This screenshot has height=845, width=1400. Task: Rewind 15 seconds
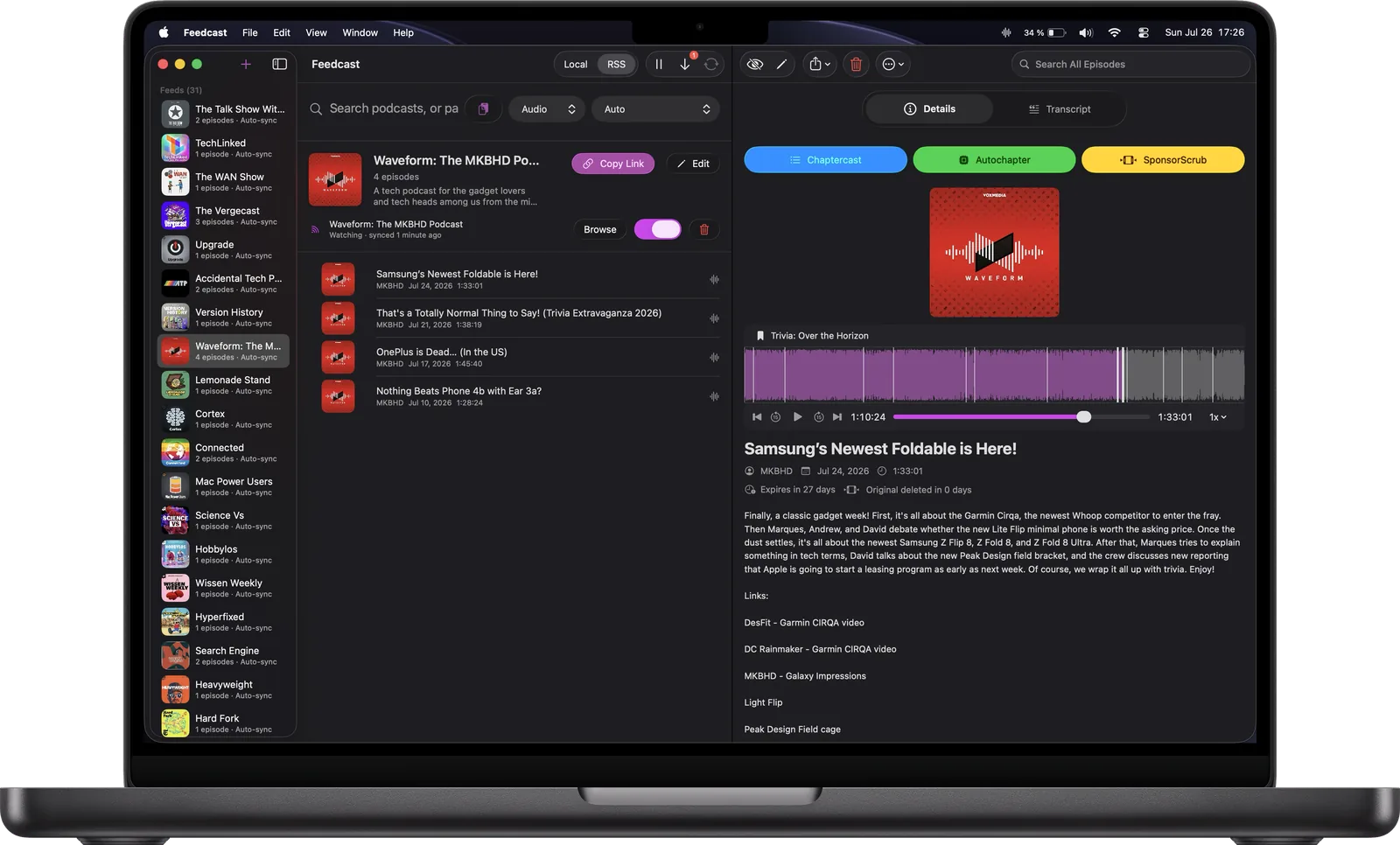tap(775, 417)
